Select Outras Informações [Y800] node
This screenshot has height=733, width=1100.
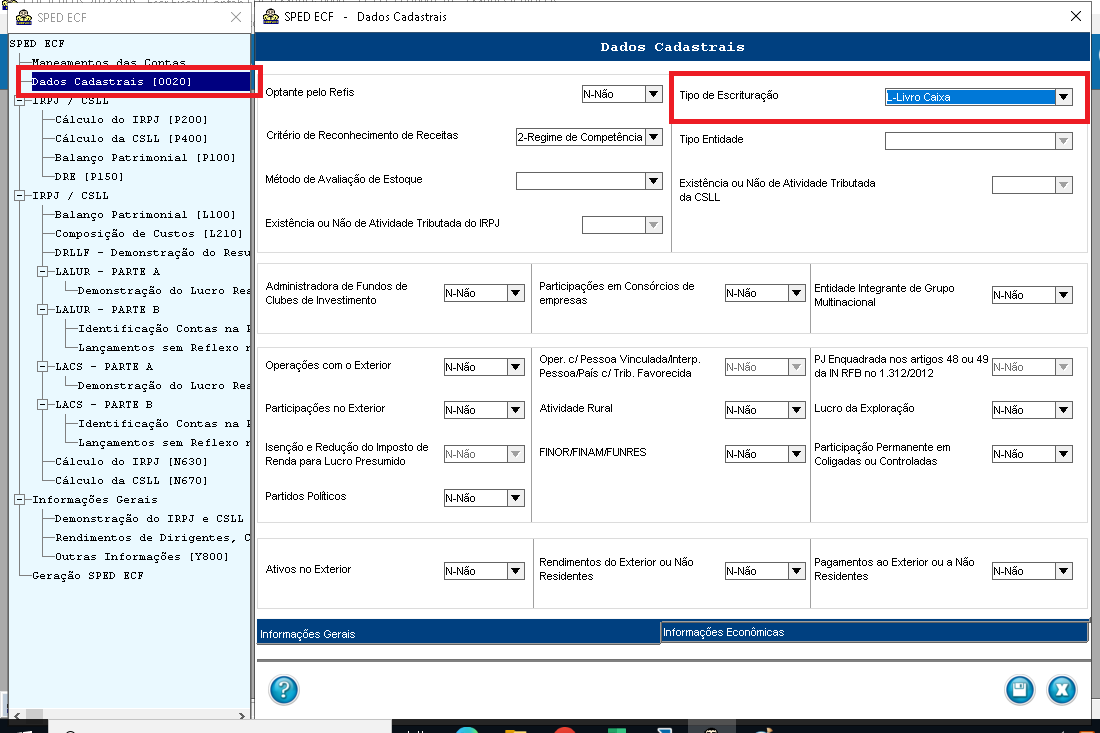[142, 556]
